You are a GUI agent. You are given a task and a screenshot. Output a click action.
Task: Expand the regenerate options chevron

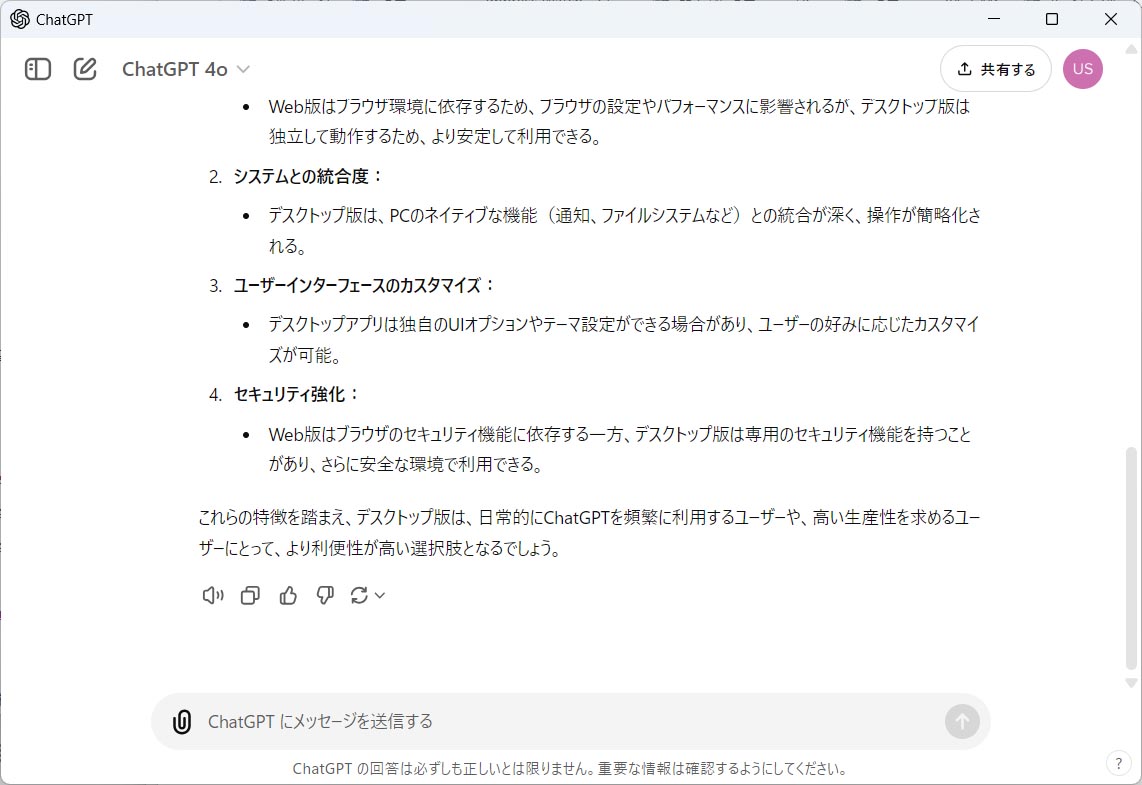pos(379,596)
